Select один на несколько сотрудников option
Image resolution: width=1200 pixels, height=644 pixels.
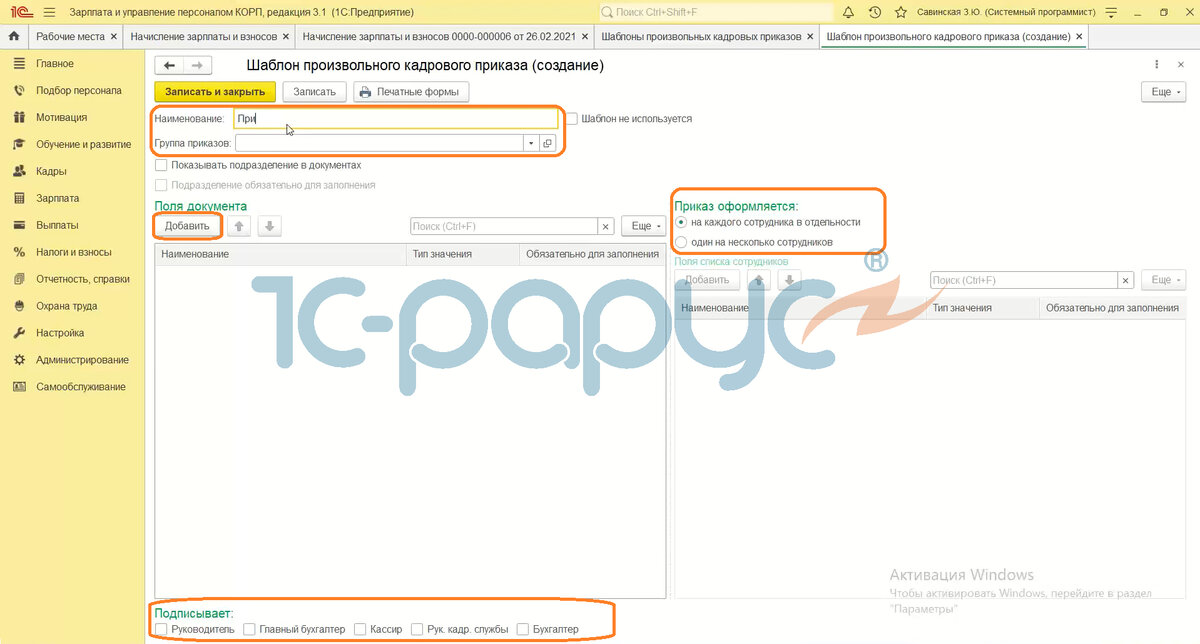pyautogui.click(x=682, y=242)
